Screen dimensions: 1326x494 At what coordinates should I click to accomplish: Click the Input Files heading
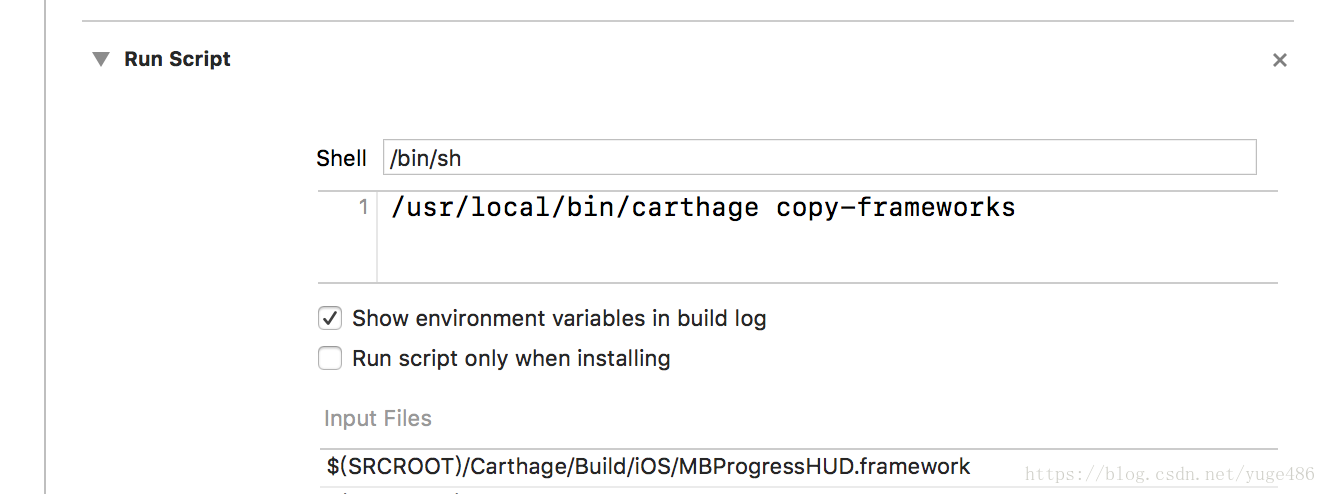[378, 418]
